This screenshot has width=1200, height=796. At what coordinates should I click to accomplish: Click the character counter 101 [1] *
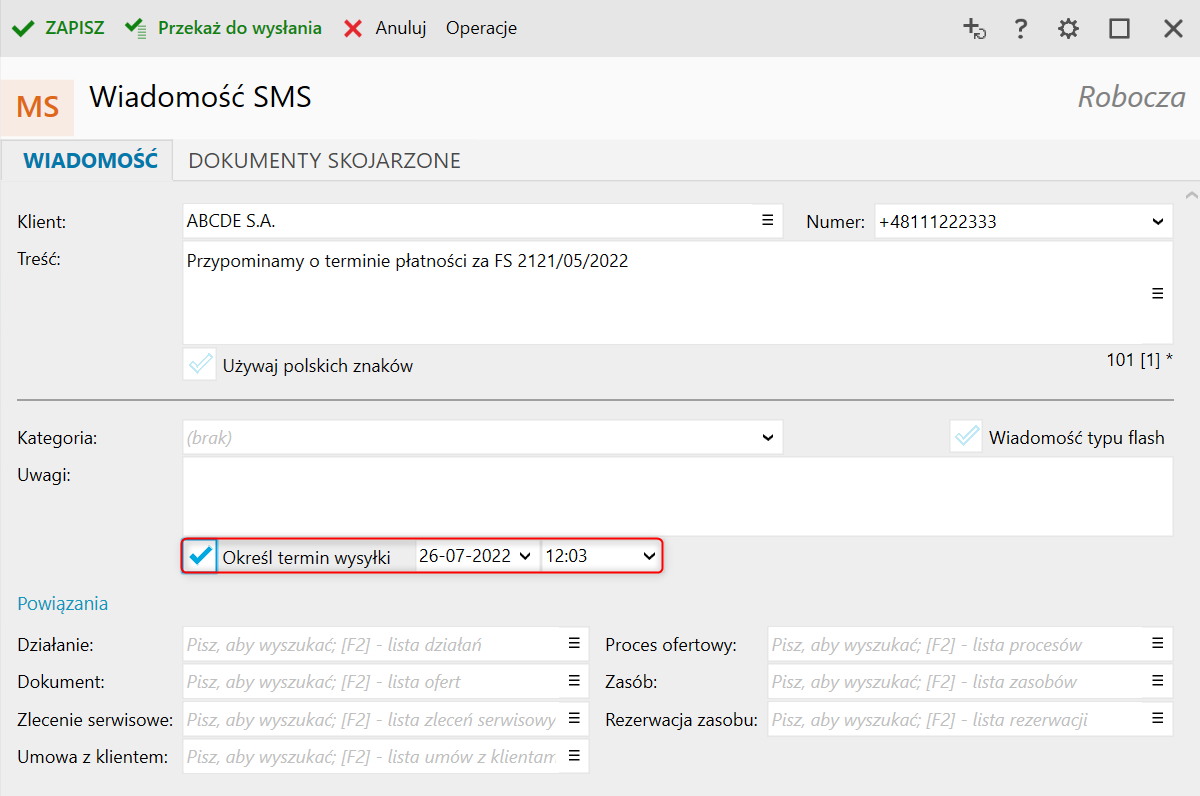1139,360
